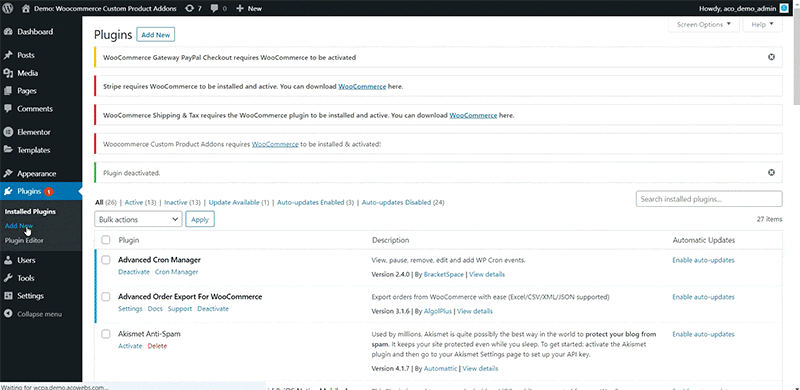Deactivate Advanced Cron Manager
Image resolution: width=800 pixels, height=390 pixels.
[x=134, y=272]
